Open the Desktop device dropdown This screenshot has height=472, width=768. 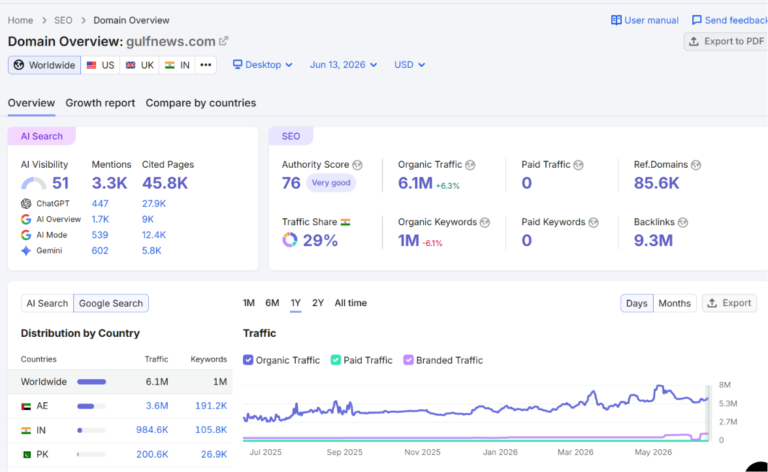[263, 65]
